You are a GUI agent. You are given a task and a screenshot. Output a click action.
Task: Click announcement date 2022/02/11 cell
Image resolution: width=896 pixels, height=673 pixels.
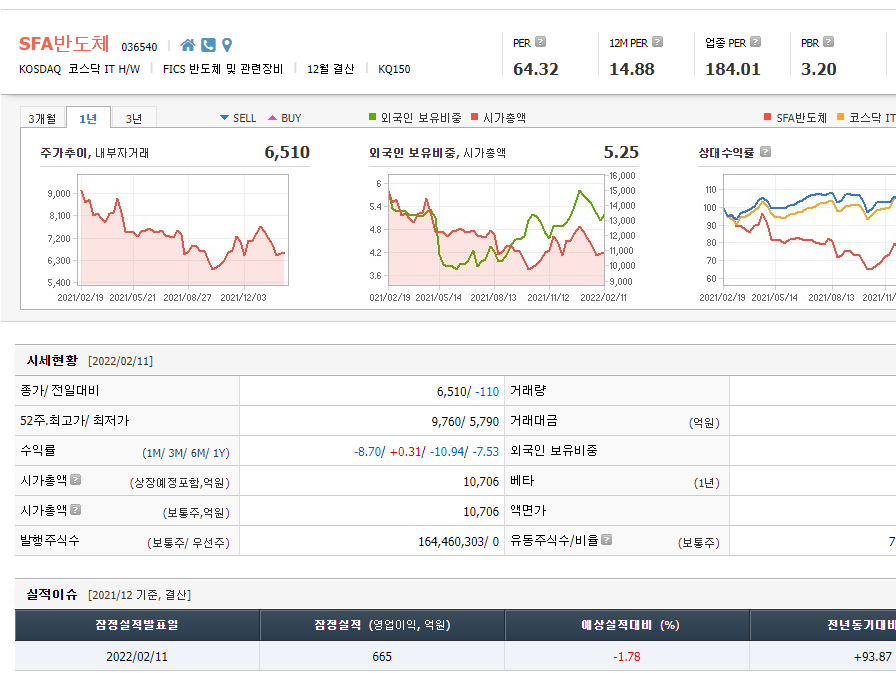tap(137, 657)
